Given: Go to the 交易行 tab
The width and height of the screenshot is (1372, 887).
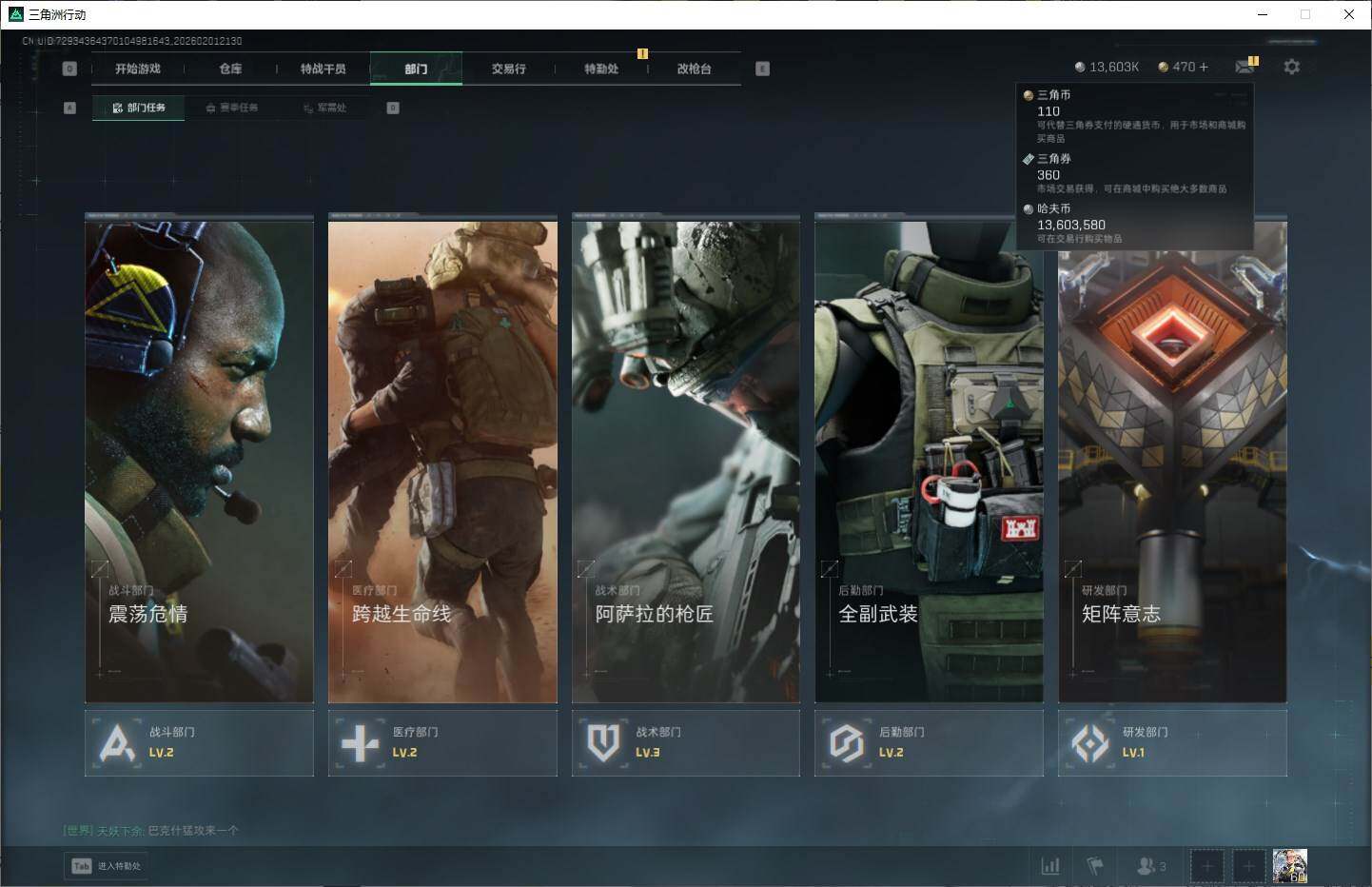Looking at the screenshot, I should coord(508,69).
